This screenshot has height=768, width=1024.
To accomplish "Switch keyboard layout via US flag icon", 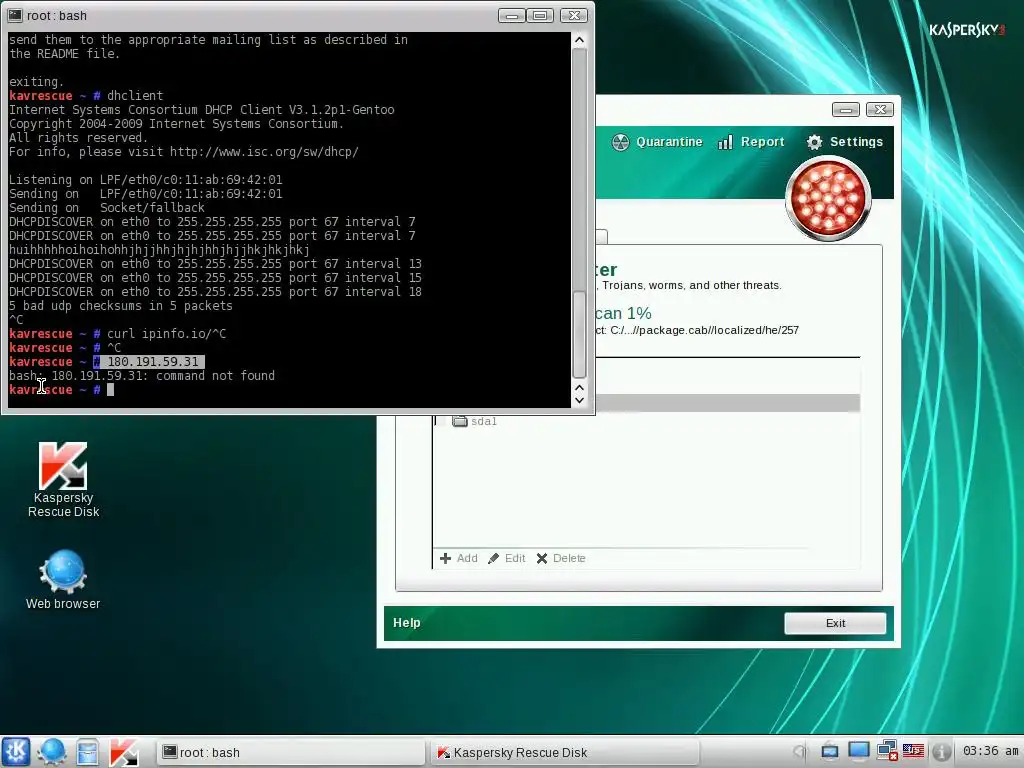I will point(913,751).
